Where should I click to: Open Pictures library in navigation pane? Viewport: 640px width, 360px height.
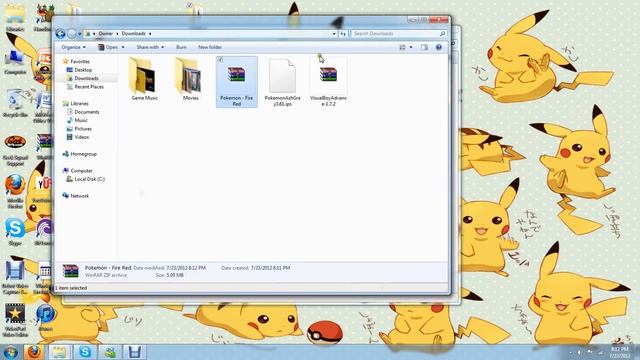tap(83, 129)
